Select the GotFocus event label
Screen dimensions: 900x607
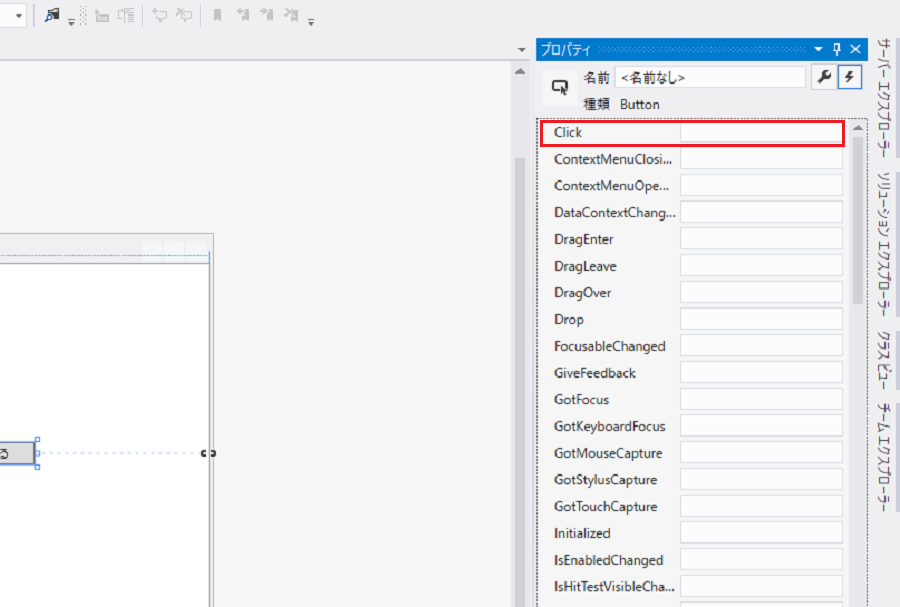pos(581,399)
